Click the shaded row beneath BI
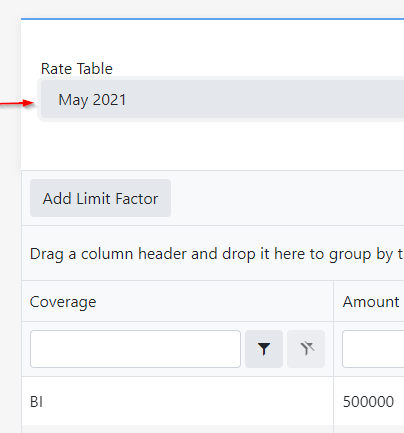Screen dimensions: 404x433 (x=213, y=429)
